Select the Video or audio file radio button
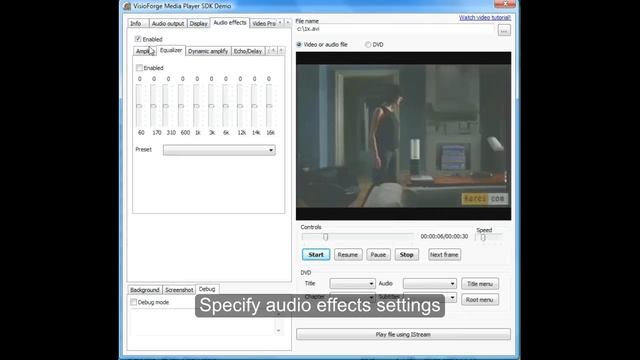 click(299, 44)
